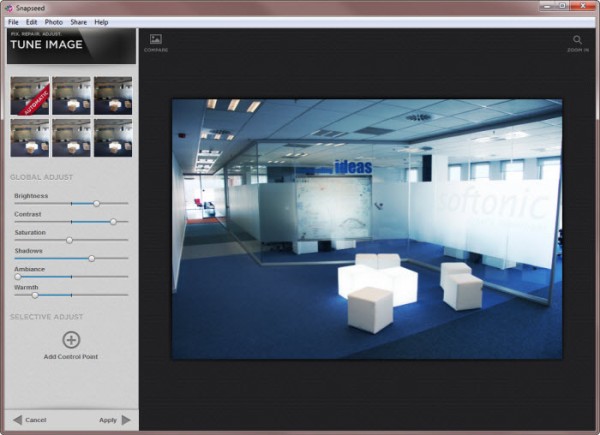
Task: Click the Contrast slider handle
Action: pos(112,221)
